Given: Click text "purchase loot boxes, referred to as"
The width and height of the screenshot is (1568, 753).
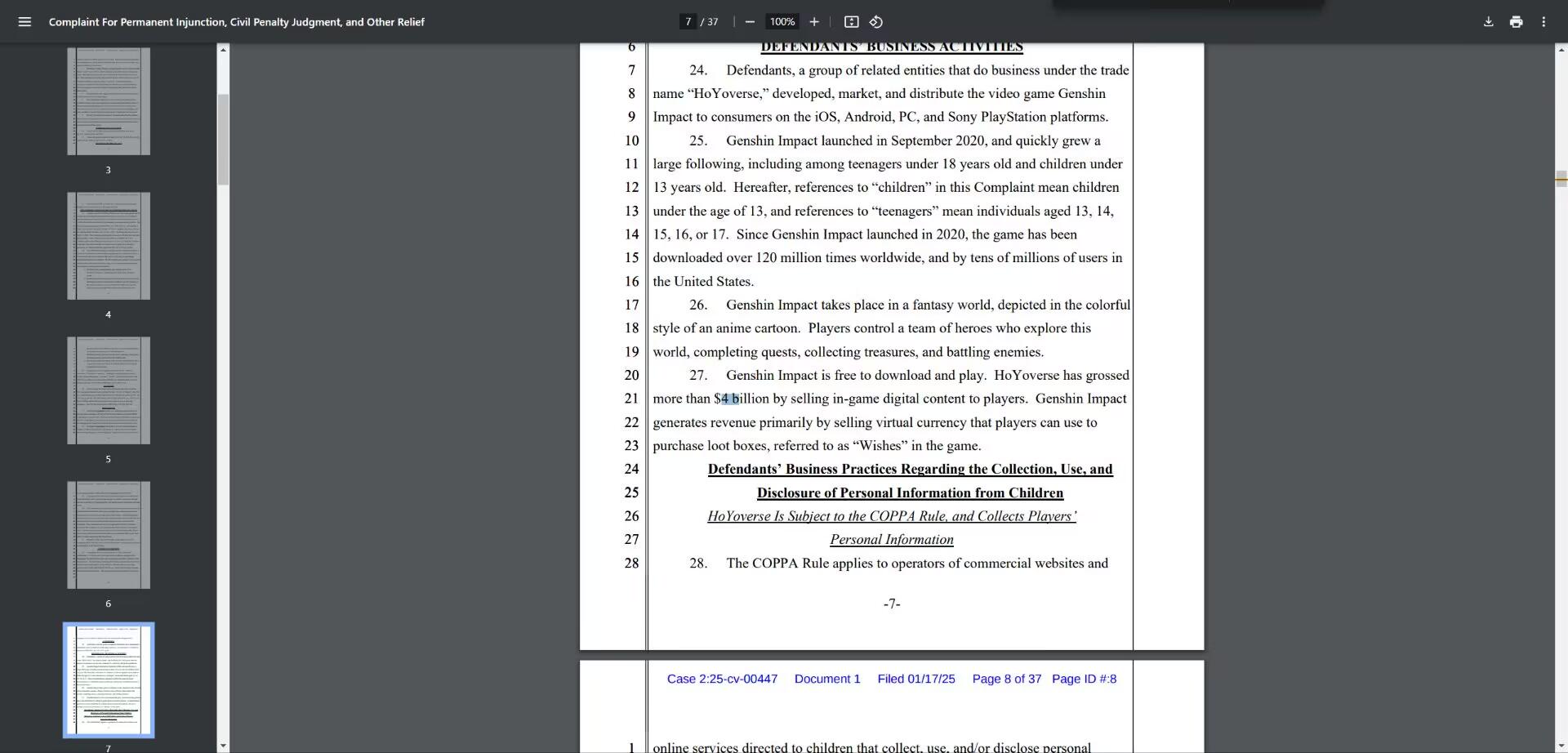Looking at the screenshot, I should (x=751, y=446).
